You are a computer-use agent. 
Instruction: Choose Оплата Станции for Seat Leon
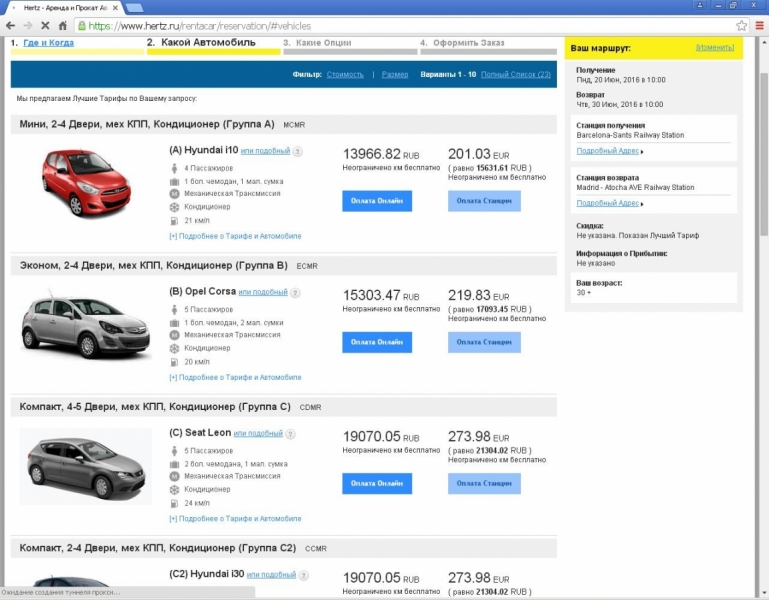[484, 483]
